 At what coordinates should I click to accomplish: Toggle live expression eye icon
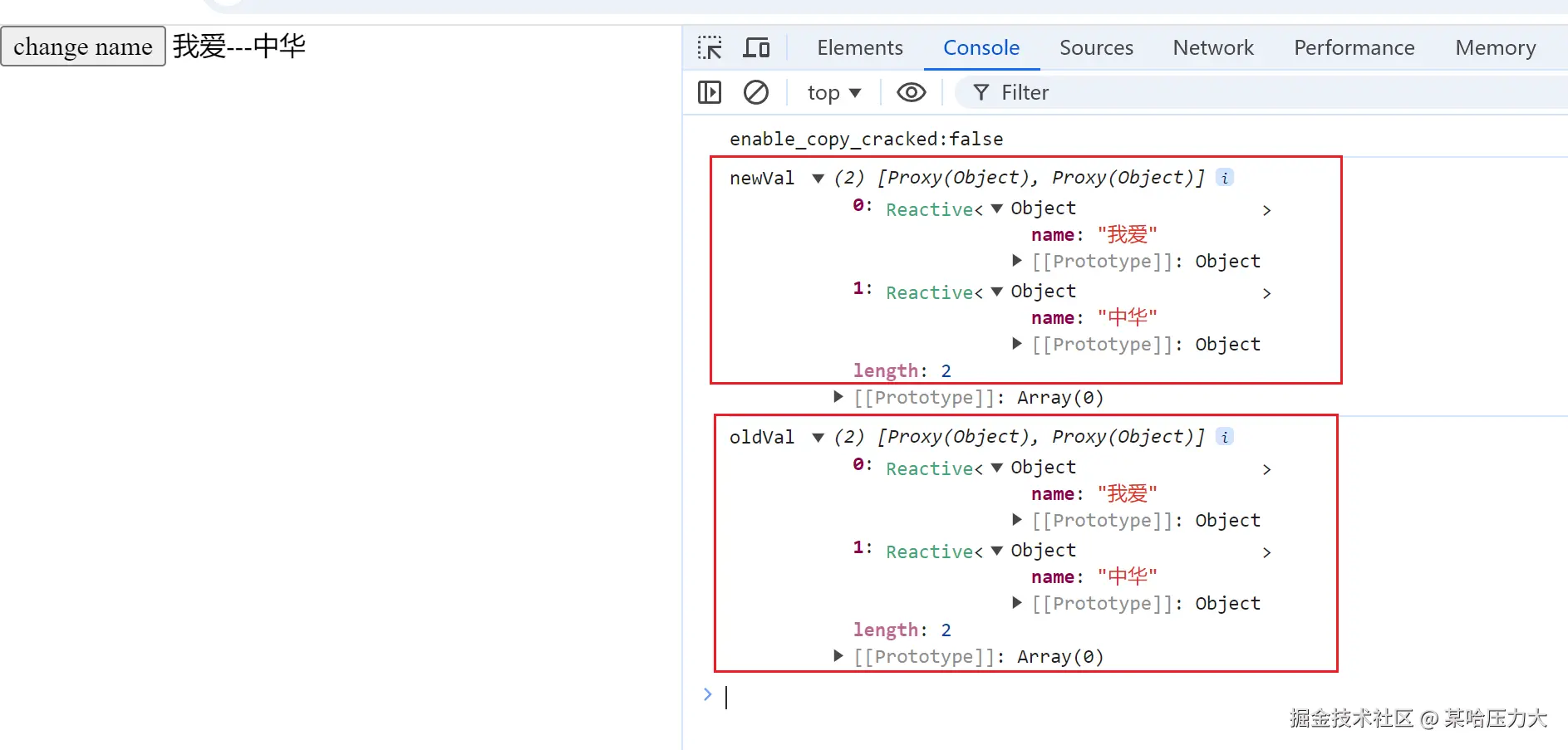[912, 92]
